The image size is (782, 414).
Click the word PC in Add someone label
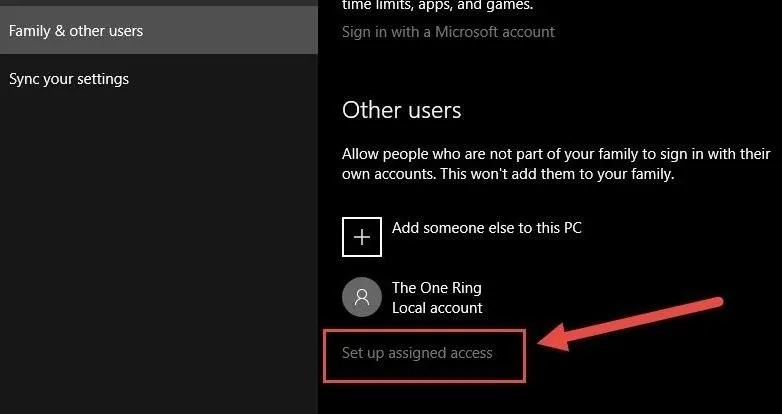573,228
